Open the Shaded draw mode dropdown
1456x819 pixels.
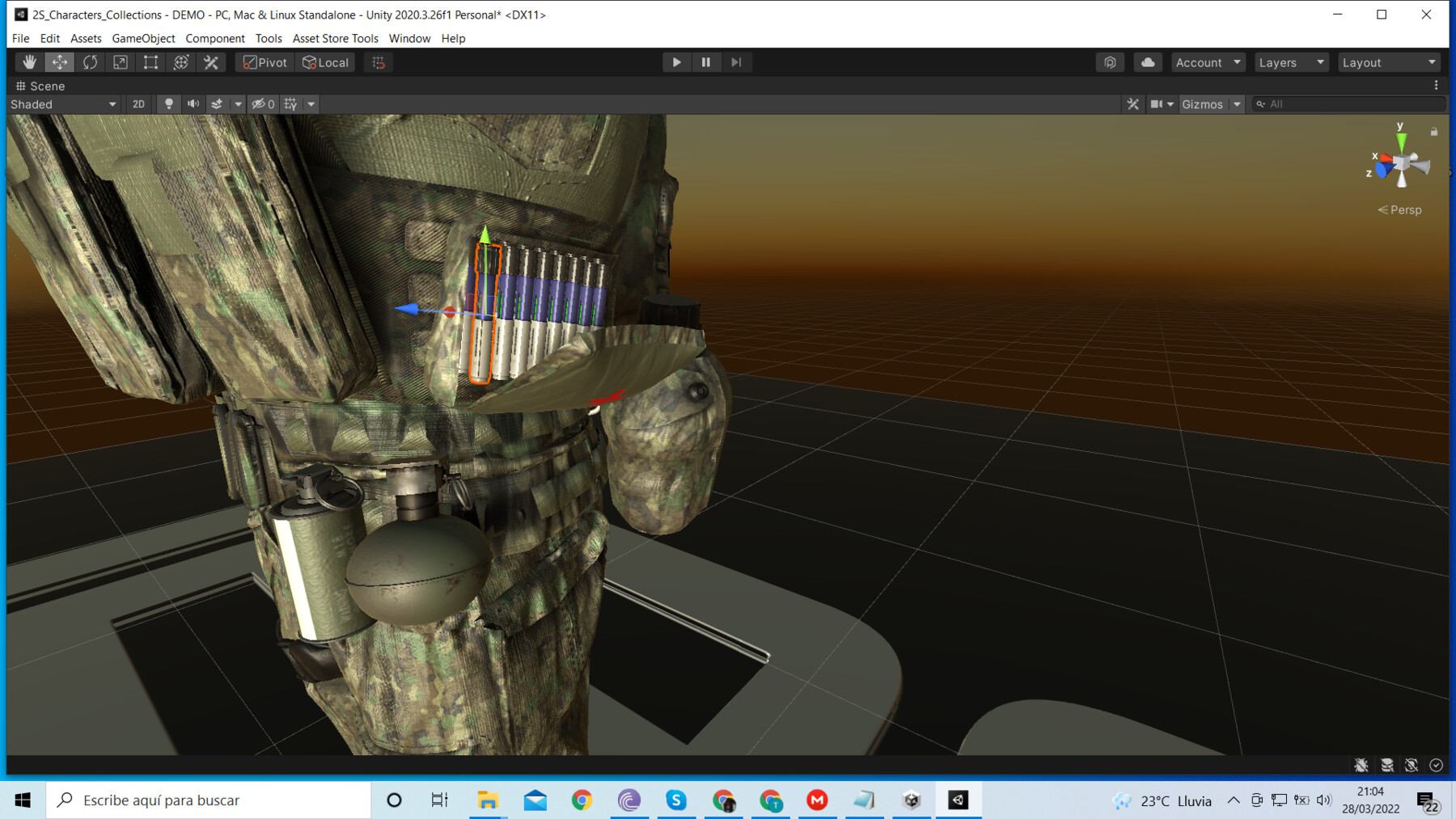click(63, 104)
